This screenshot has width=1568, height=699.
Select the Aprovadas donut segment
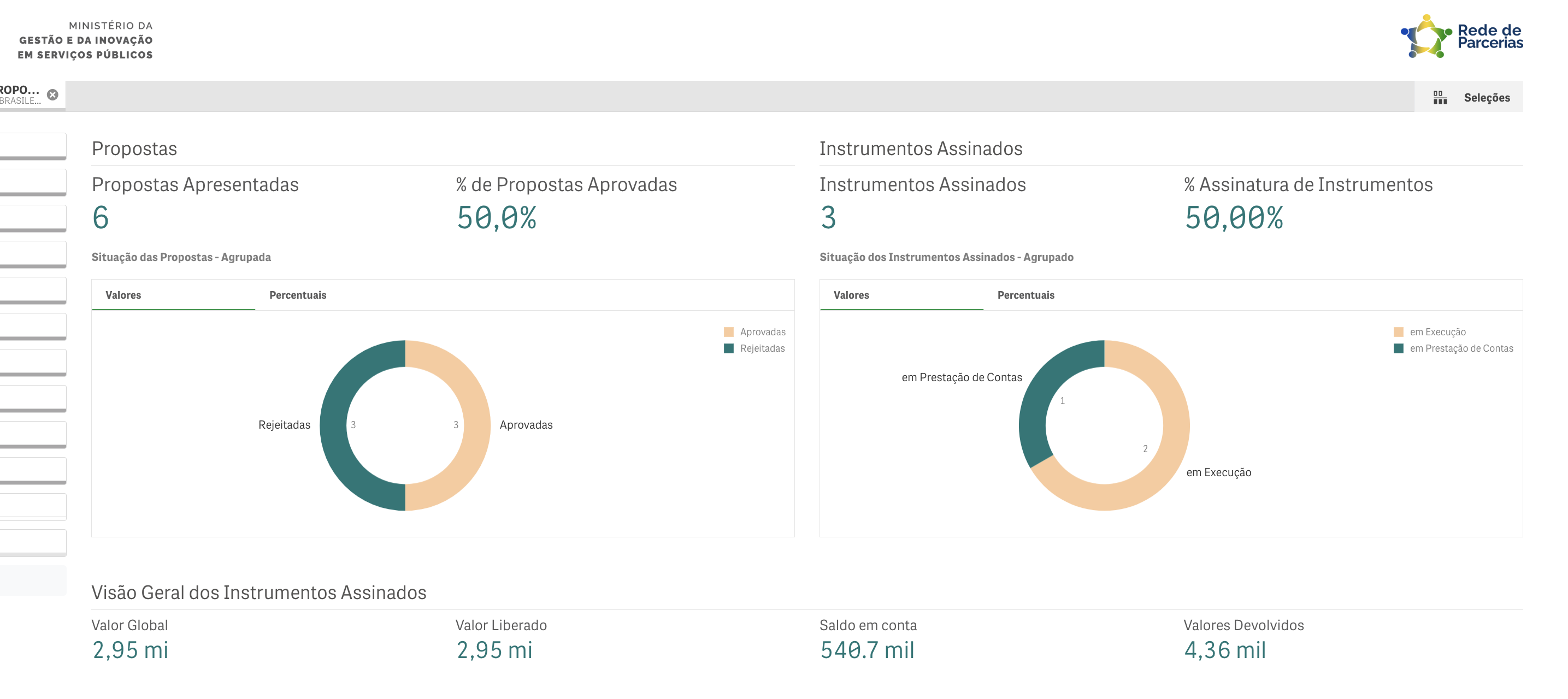pos(476,425)
